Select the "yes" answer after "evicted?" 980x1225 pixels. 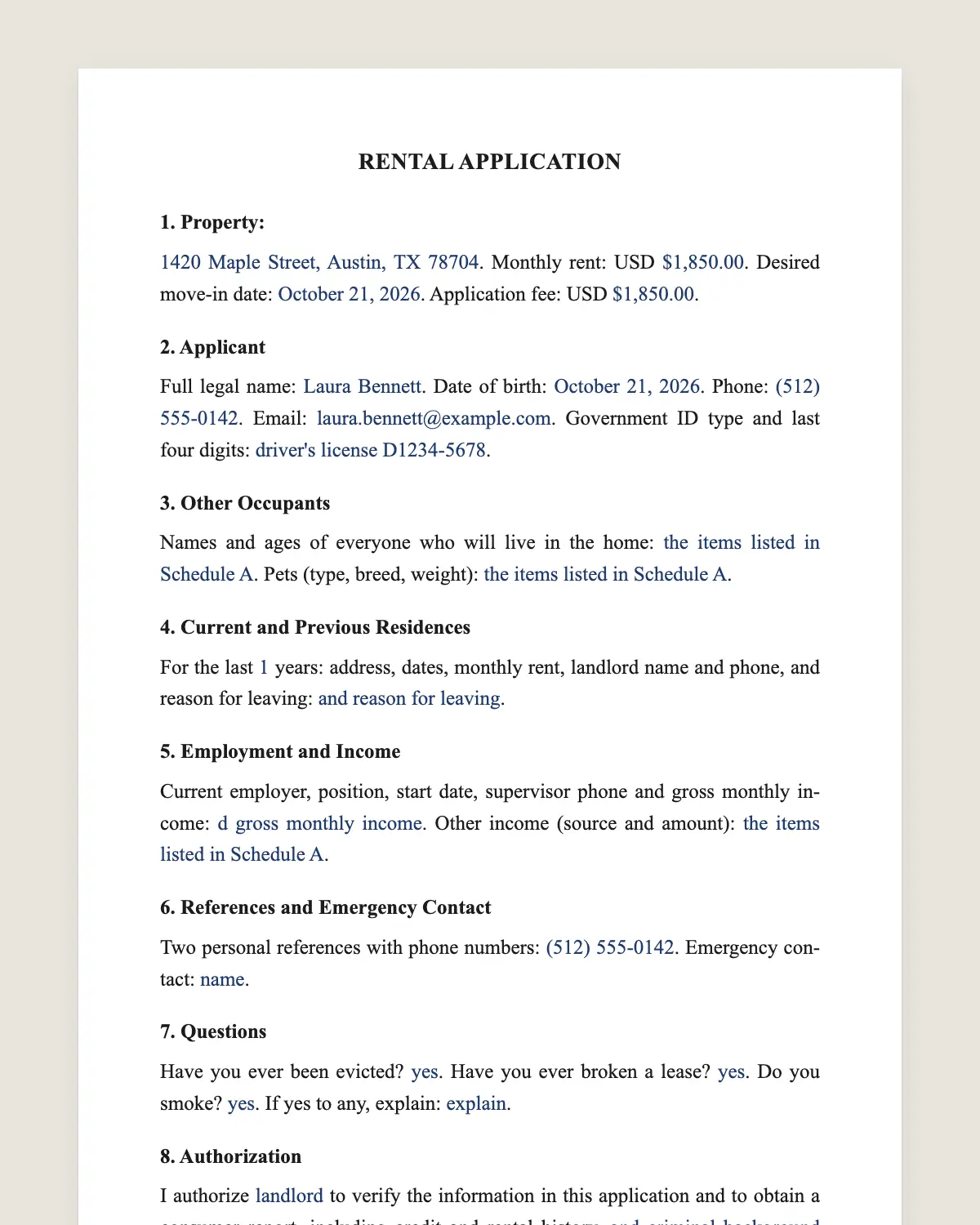(425, 1071)
